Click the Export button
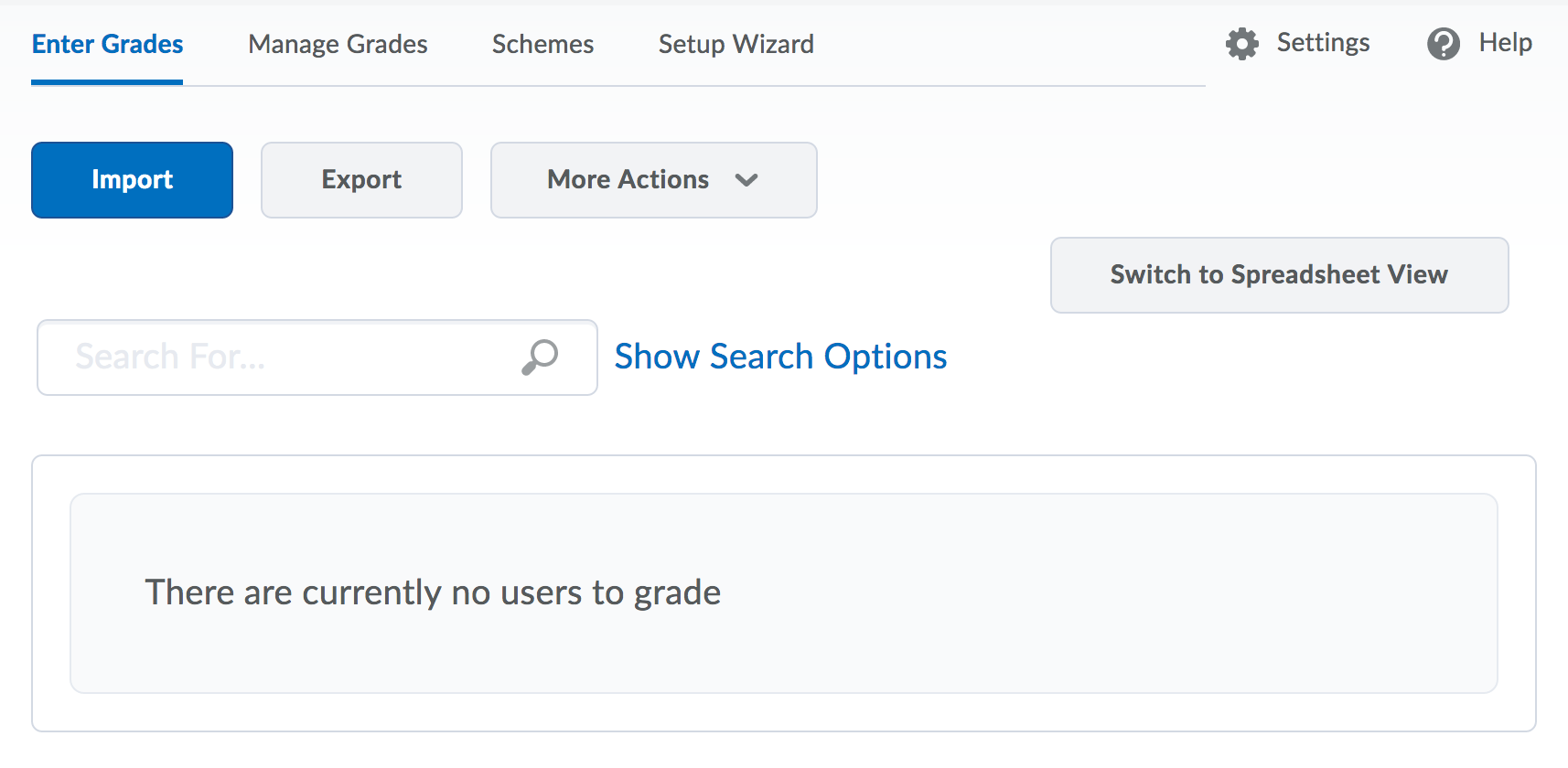This screenshot has height=768, width=1568. [x=361, y=180]
